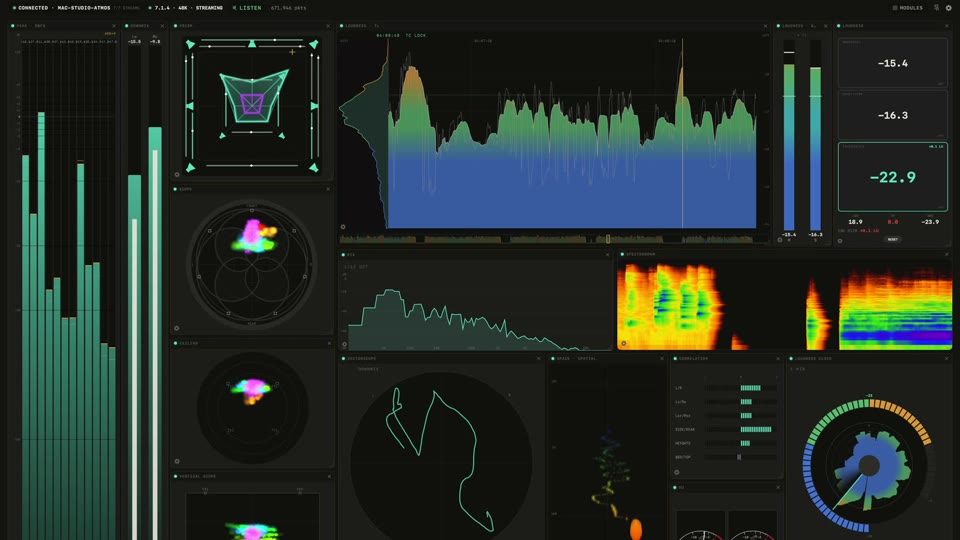Toggle the LISTEN speaker control

point(247,8)
